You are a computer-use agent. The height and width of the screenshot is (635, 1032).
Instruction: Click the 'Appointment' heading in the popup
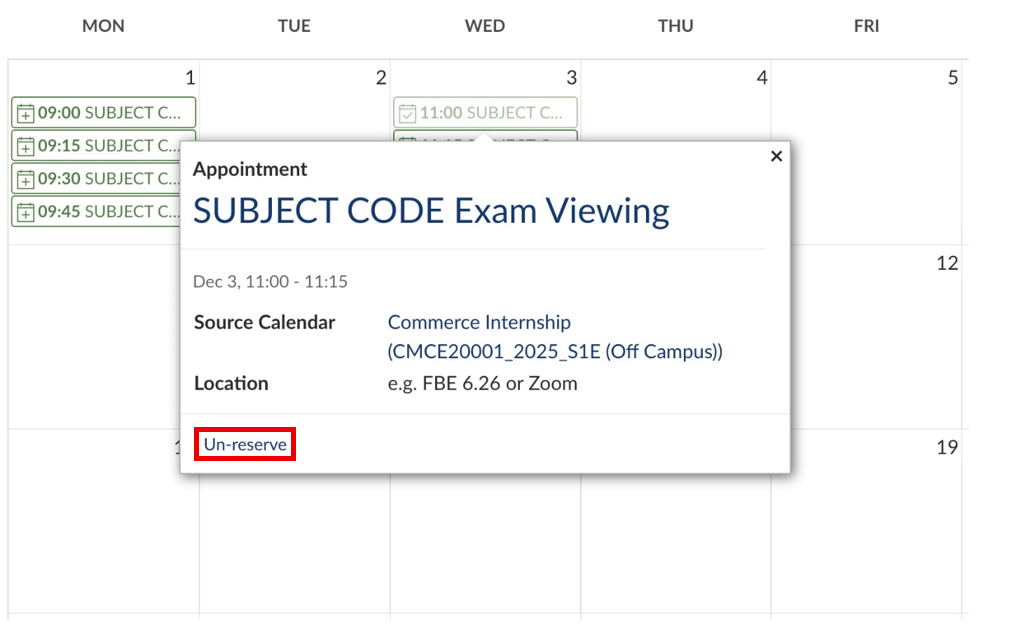point(250,169)
